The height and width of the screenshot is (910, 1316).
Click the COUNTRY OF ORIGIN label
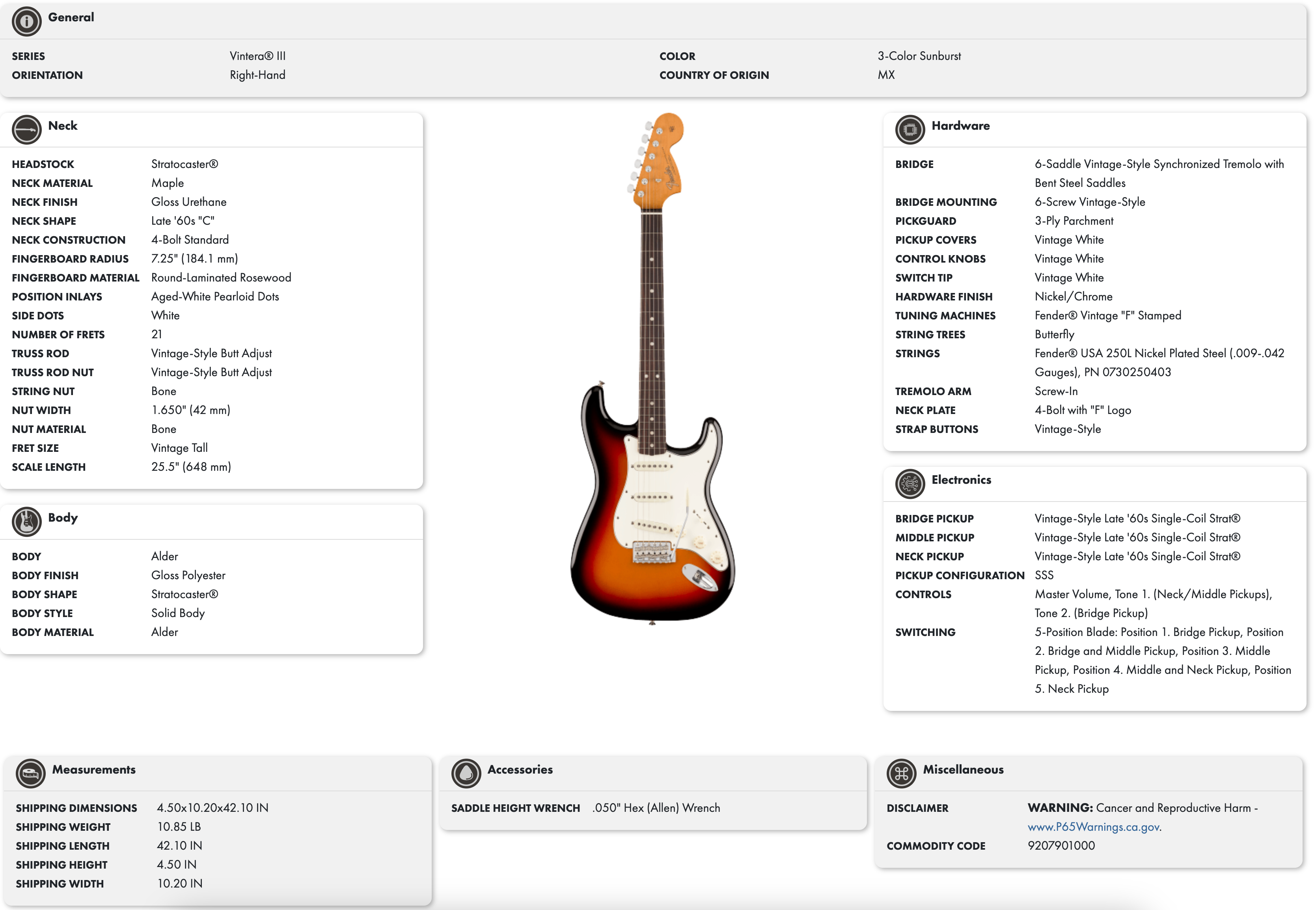(714, 75)
